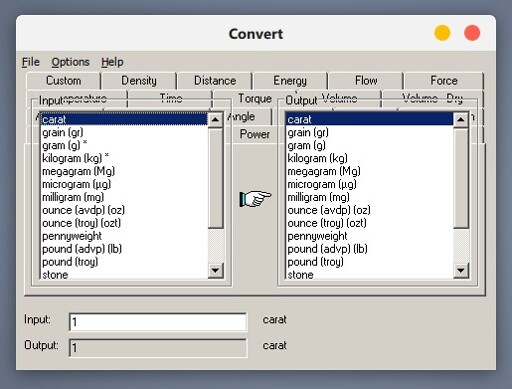Click the Input list scroll up arrow
The width and height of the screenshot is (512, 389).
pyautogui.click(x=215, y=120)
